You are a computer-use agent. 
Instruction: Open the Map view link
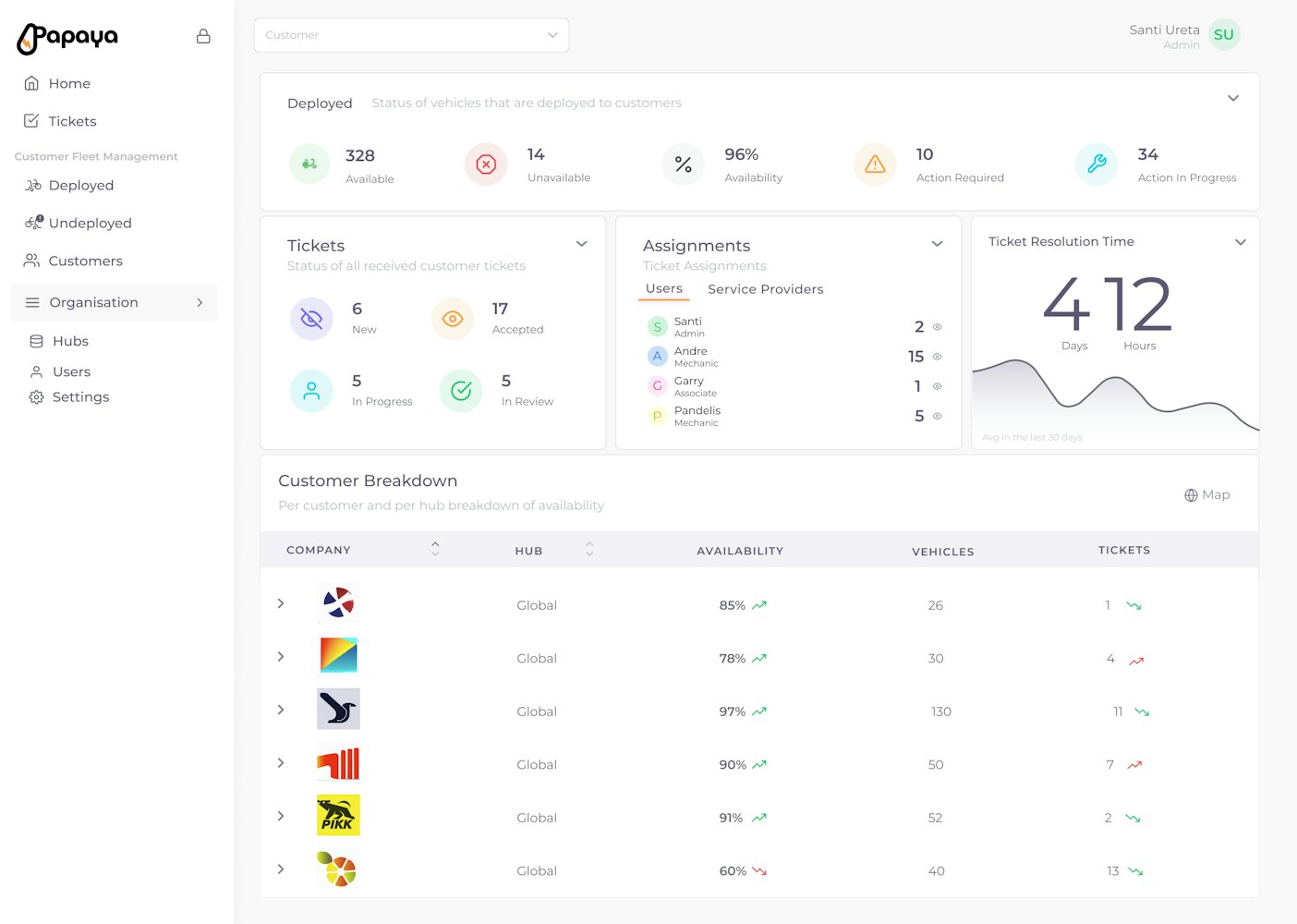click(1206, 495)
